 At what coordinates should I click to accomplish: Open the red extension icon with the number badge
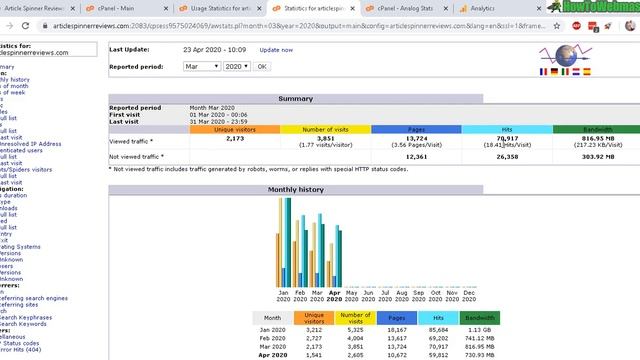[x=593, y=27]
